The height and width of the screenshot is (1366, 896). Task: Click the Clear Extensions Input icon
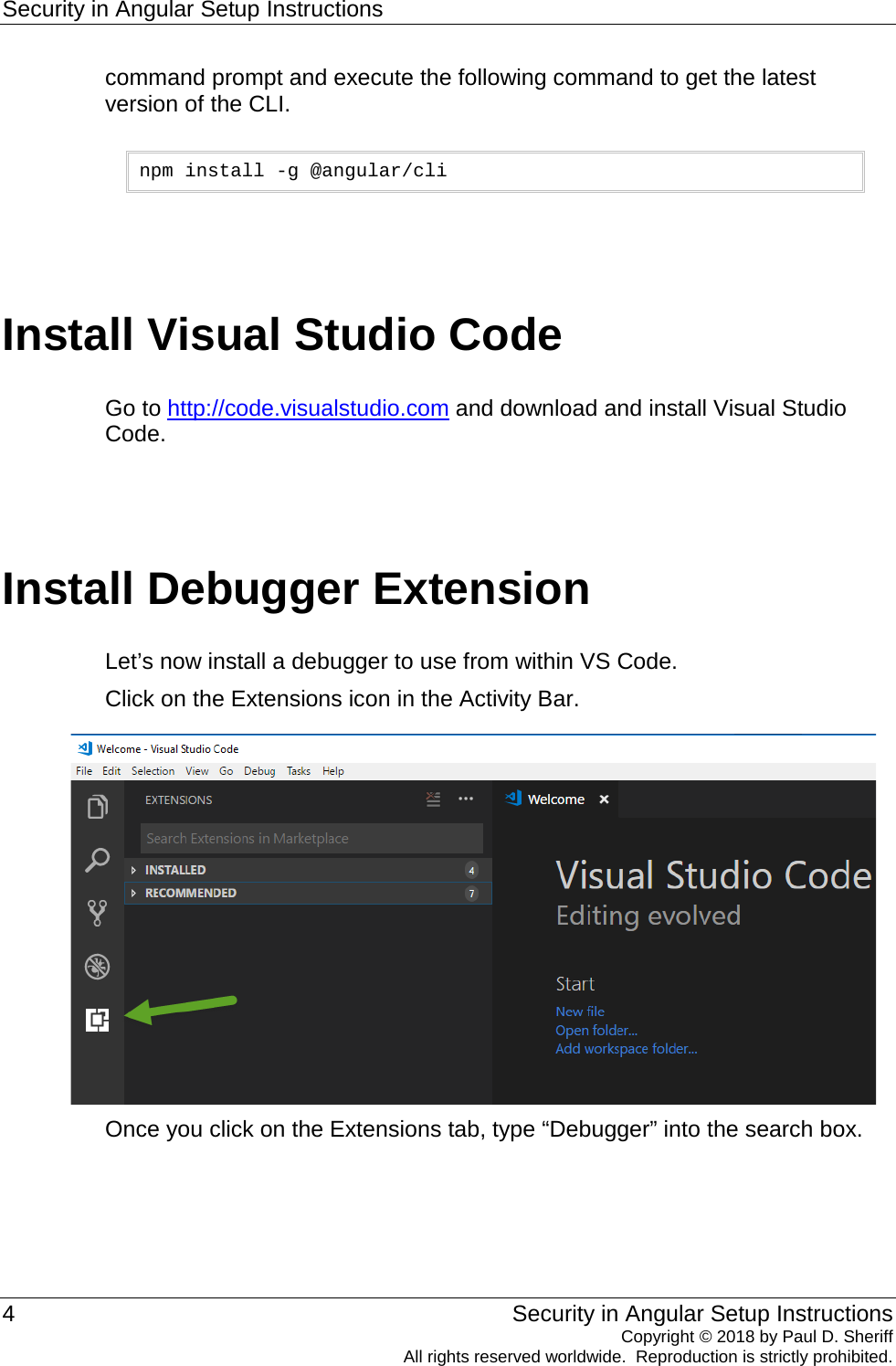click(434, 799)
